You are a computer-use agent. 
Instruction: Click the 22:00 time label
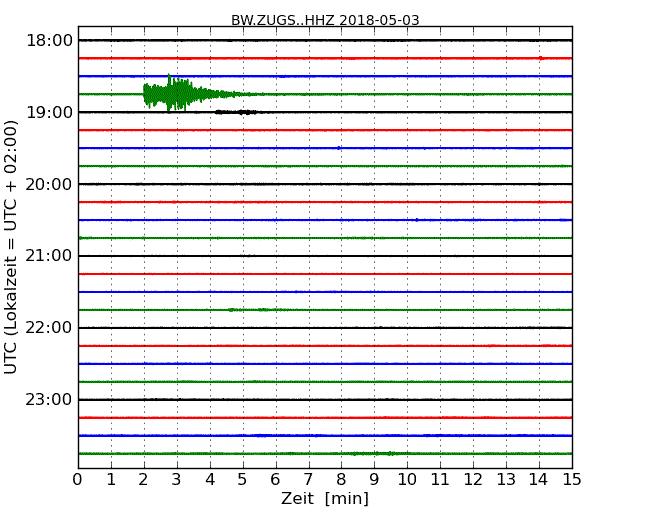(x=49, y=328)
